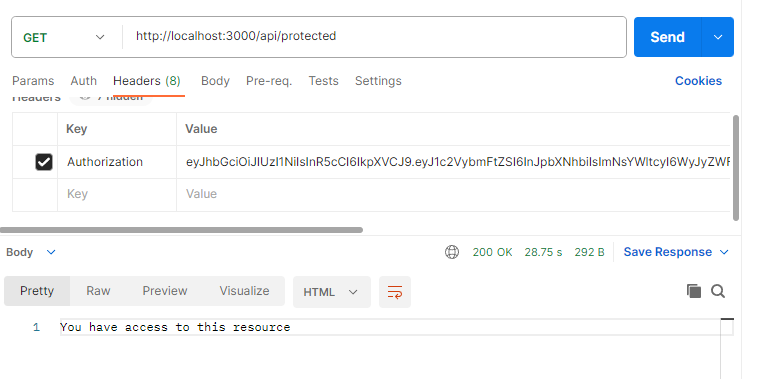Screen dimensions: 772x379
Task: Open the HTML format dropdown
Action: 331,292
